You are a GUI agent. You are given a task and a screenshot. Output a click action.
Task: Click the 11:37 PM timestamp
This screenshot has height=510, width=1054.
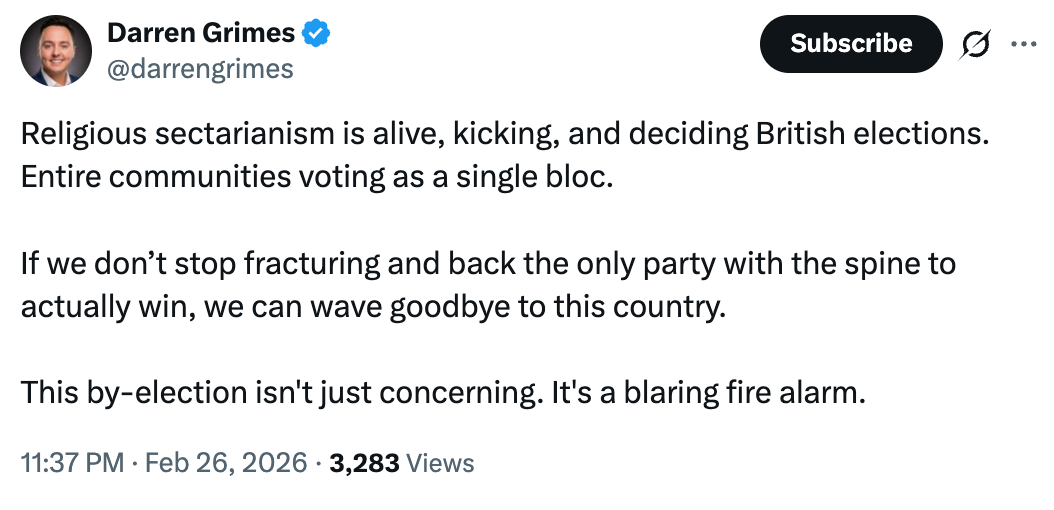pyautogui.click(x=72, y=463)
